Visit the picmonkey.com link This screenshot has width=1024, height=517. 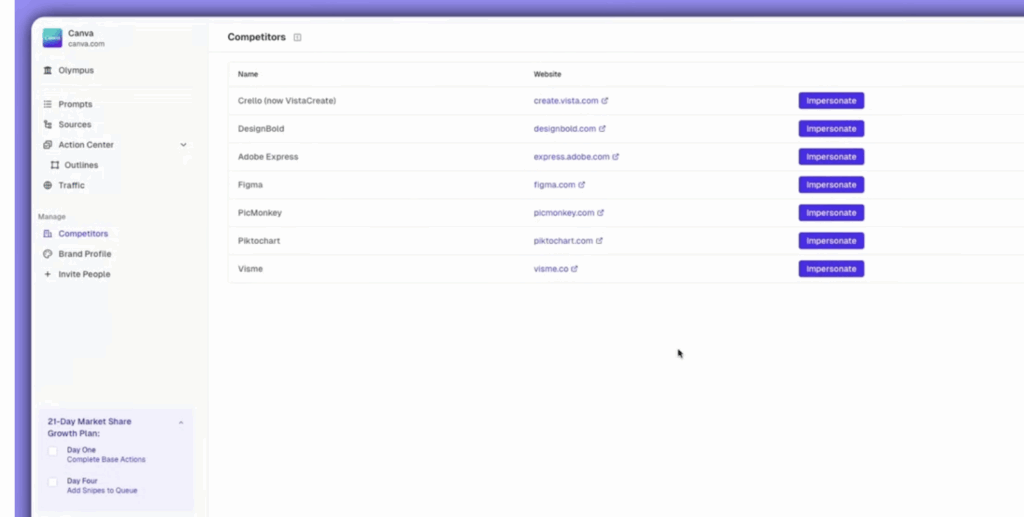[x=563, y=213]
